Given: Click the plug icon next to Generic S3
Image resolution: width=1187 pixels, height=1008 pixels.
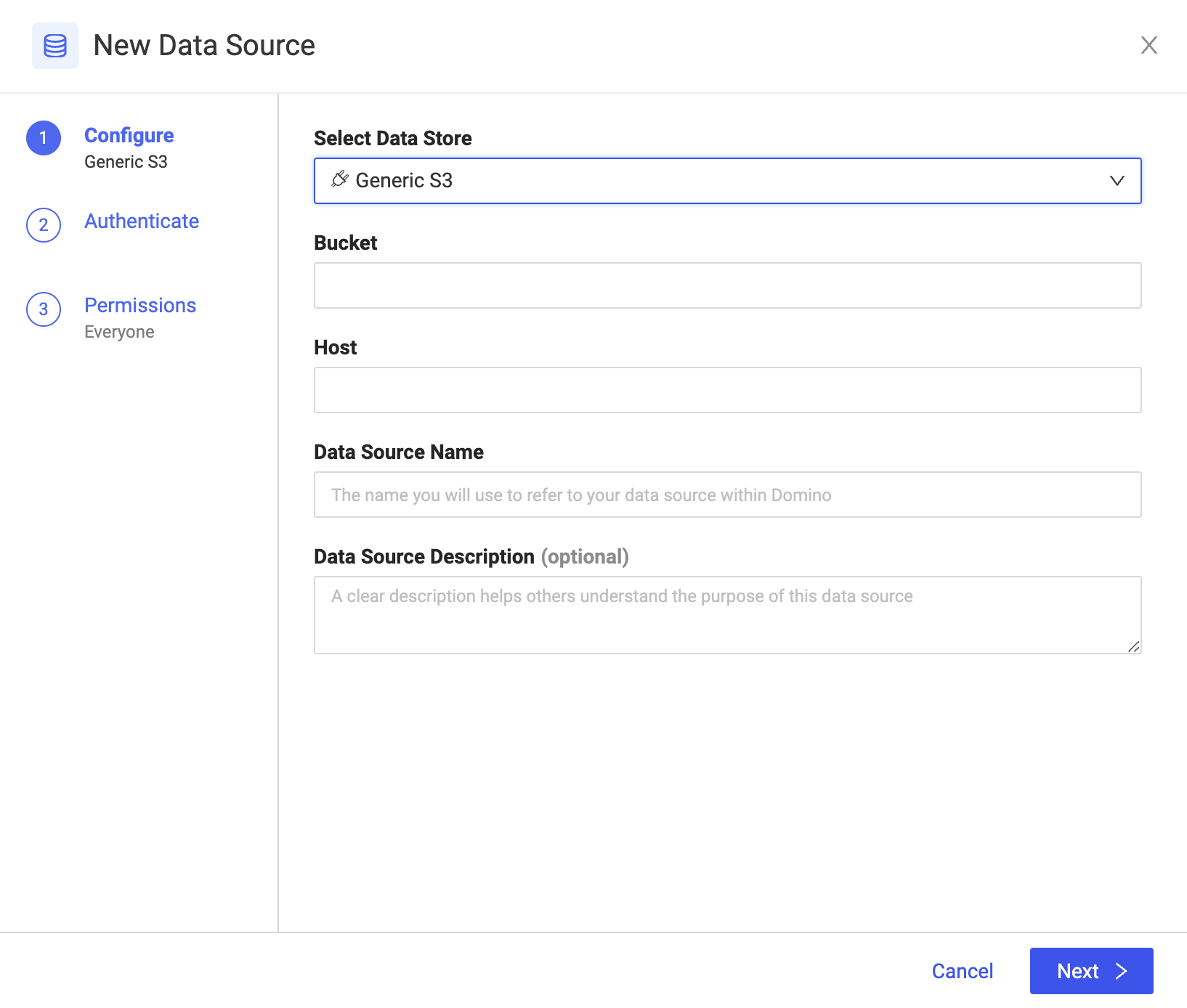Looking at the screenshot, I should [340, 179].
